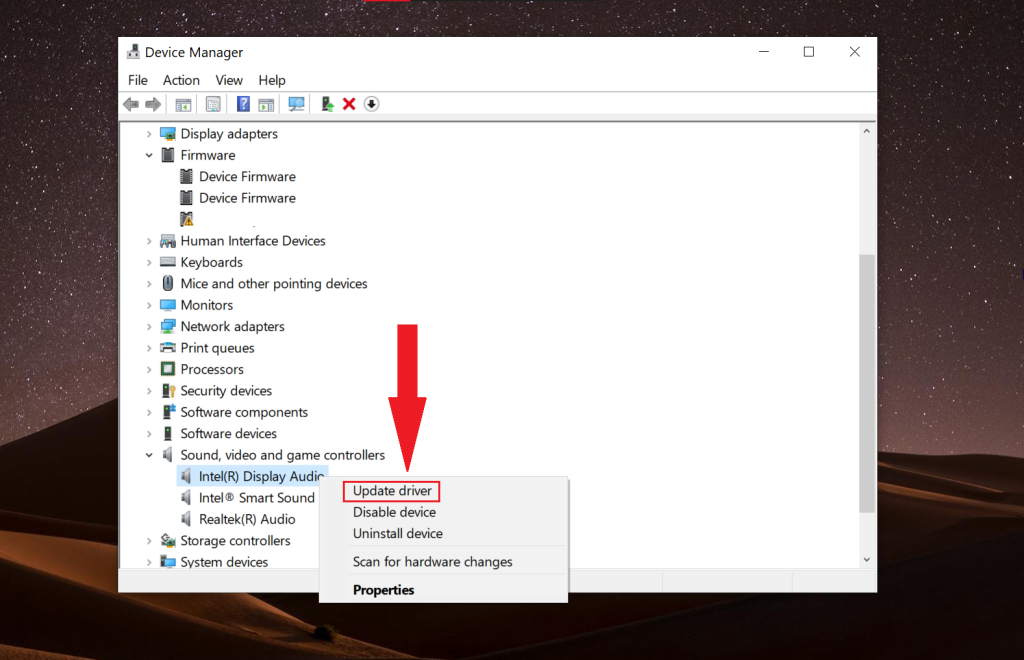The width and height of the screenshot is (1024, 660).
Task: Open the Action menu
Action: (181, 80)
